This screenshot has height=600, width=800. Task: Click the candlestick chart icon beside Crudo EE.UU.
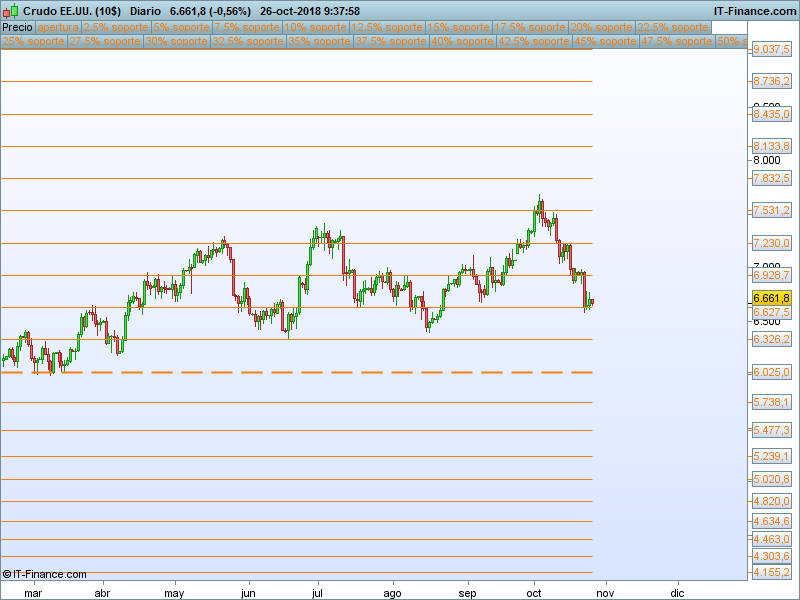tap(11, 11)
